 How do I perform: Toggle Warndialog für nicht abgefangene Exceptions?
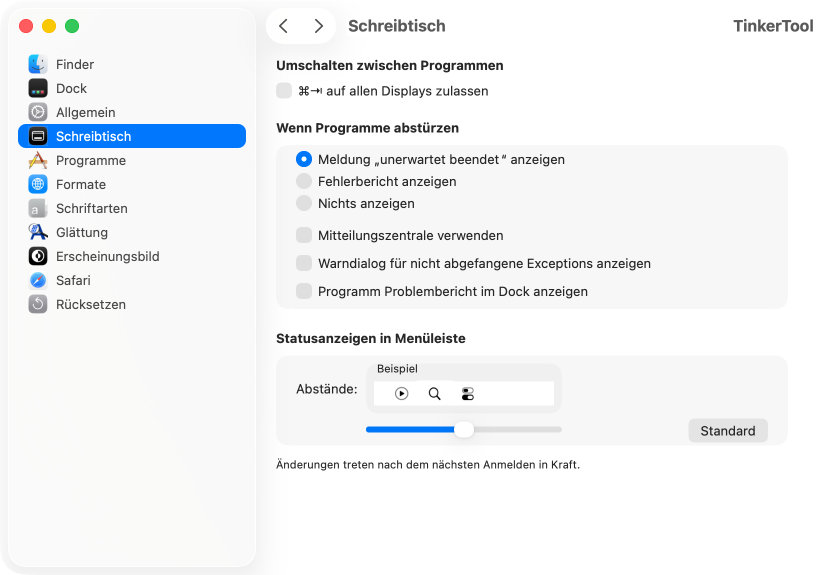tap(304, 263)
